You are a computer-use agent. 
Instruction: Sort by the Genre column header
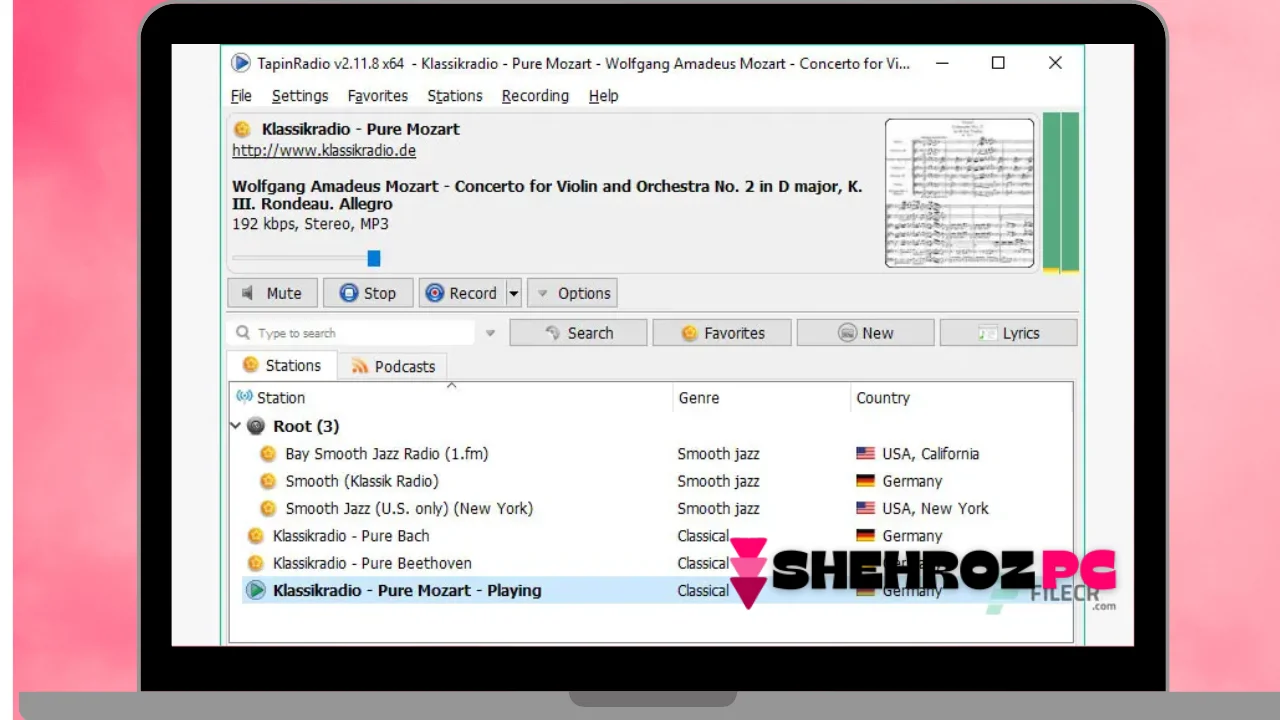[x=762, y=397]
